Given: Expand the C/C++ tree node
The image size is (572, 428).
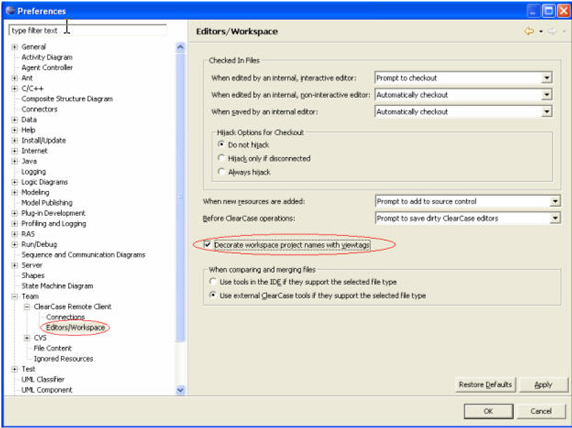Looking at the screenshot, I should pos(15,88).
